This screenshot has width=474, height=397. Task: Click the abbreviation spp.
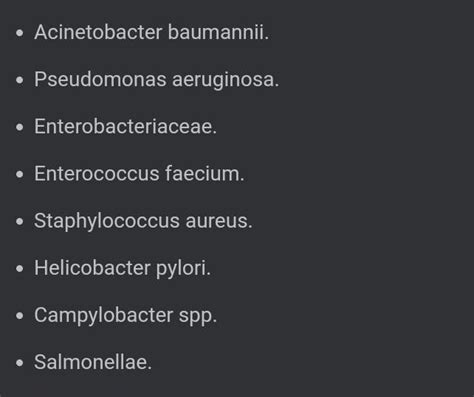[198, 317]
